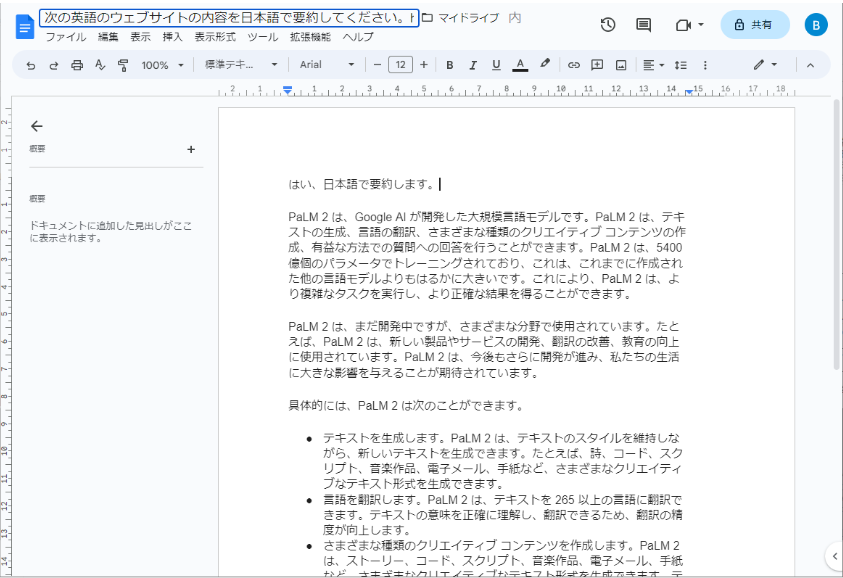Click the insert image icon

[x=621, y=65]
